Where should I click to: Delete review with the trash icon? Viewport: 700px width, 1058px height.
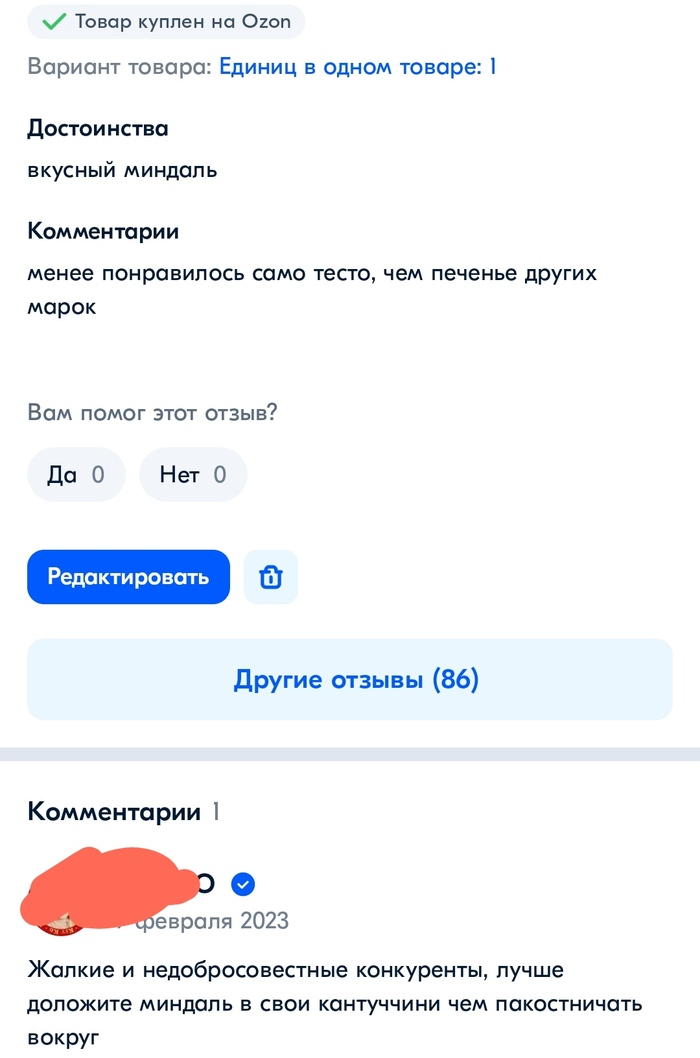coord(271,577)
